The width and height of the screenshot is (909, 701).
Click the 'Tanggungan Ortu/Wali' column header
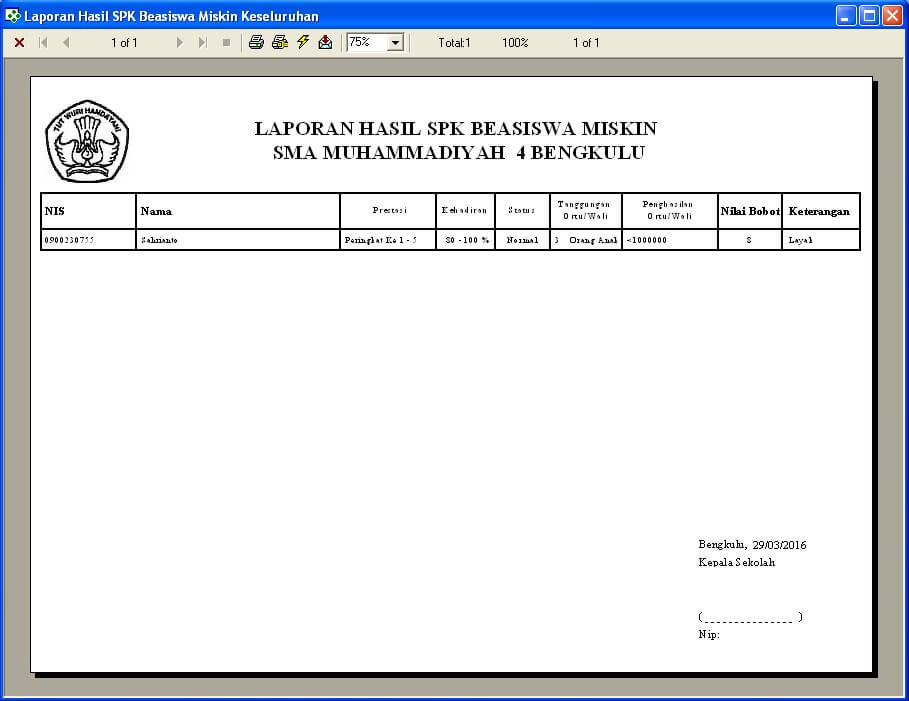click(x=584, y=210)
